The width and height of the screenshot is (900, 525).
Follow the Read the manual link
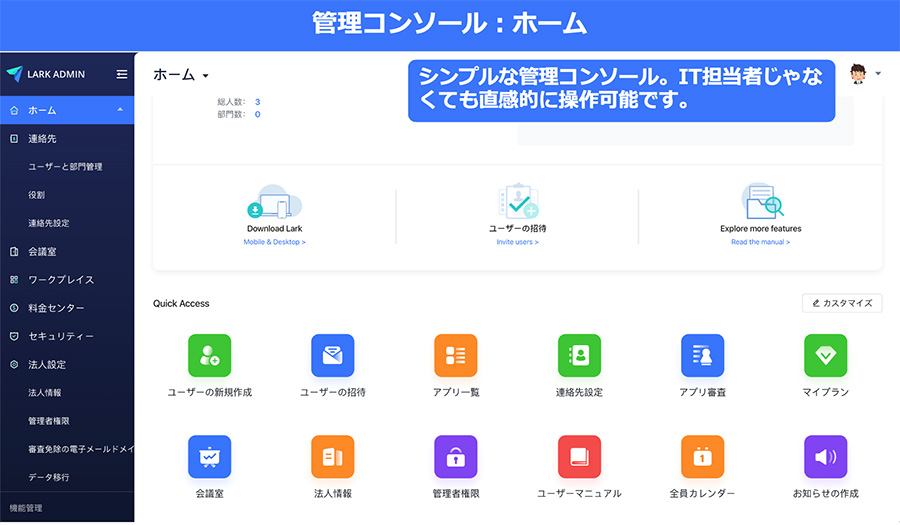point(761,242)
